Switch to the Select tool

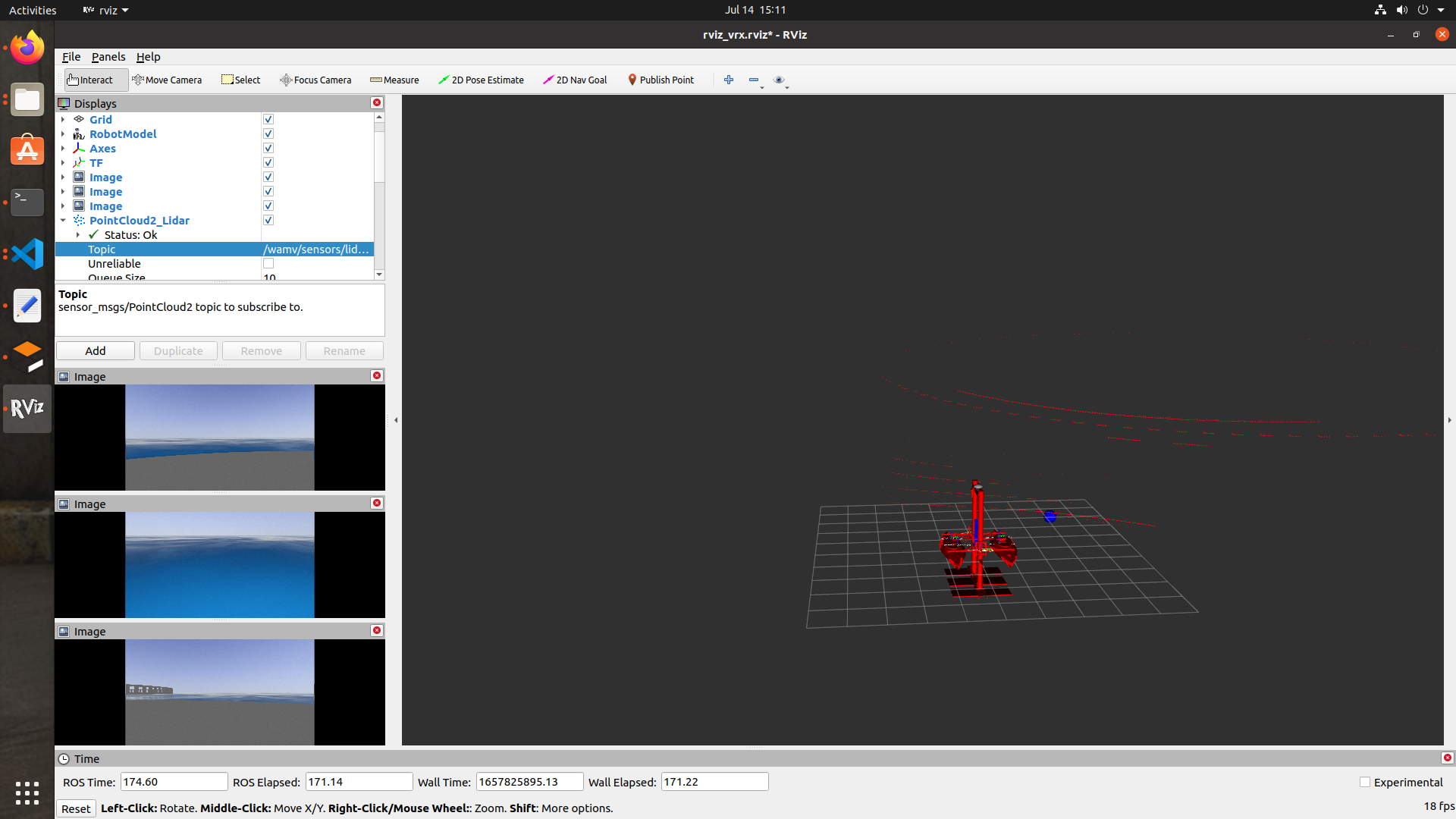point(240,80)
